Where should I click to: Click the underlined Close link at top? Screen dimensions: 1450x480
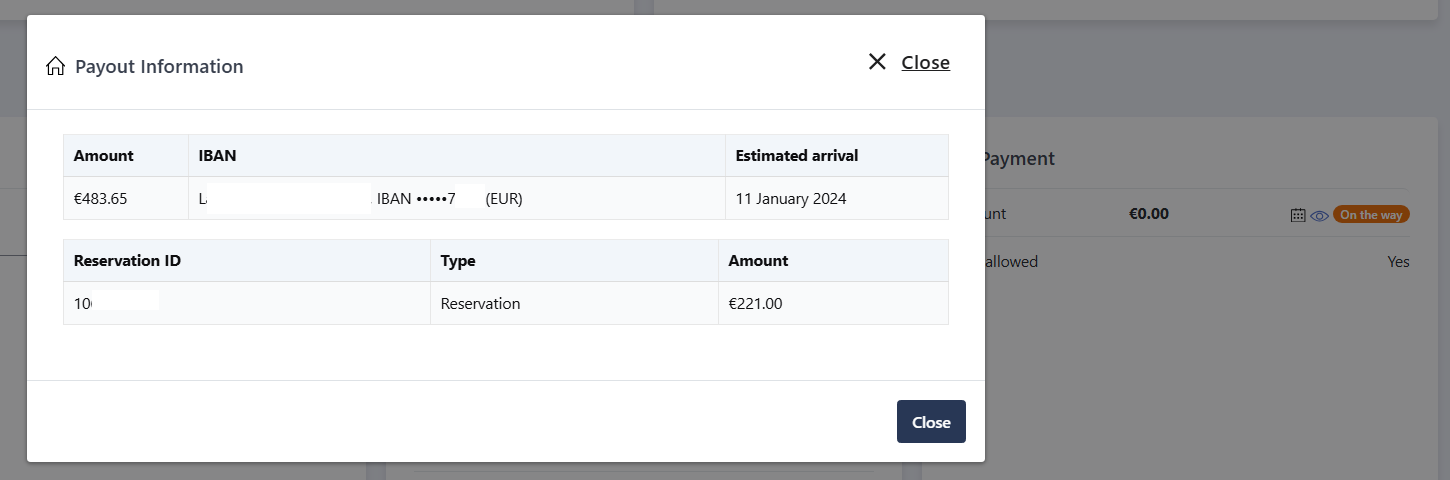(926, 62)
